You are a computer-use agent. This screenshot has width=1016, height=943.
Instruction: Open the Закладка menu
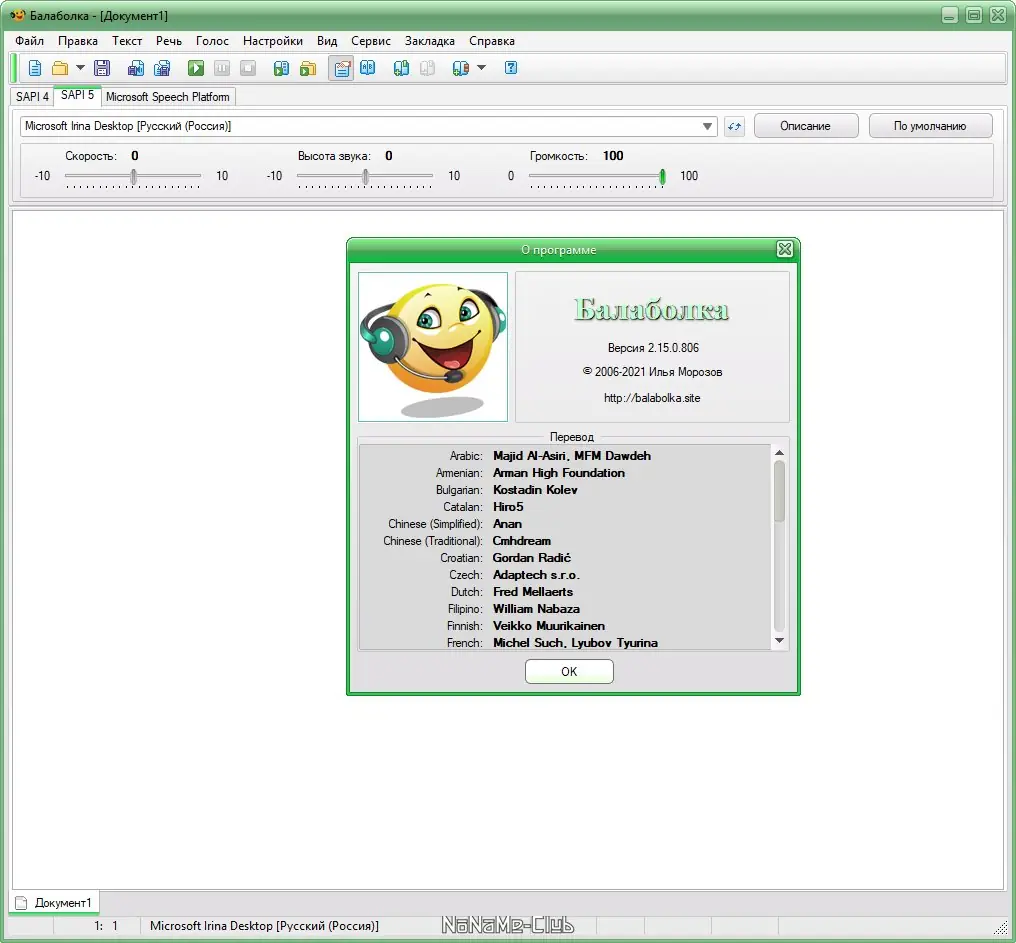[x=430, y=41]
